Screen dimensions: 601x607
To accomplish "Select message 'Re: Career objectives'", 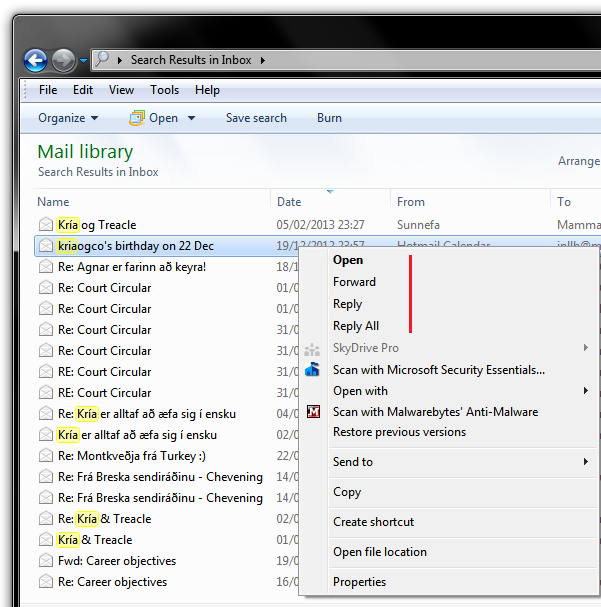I will click(x=112, y=581).
